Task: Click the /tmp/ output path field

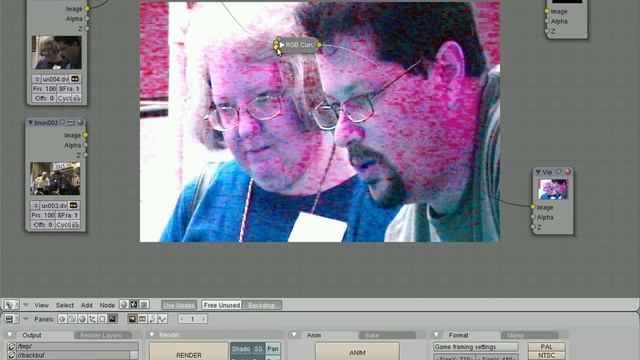Action: [x=77, y=347]
